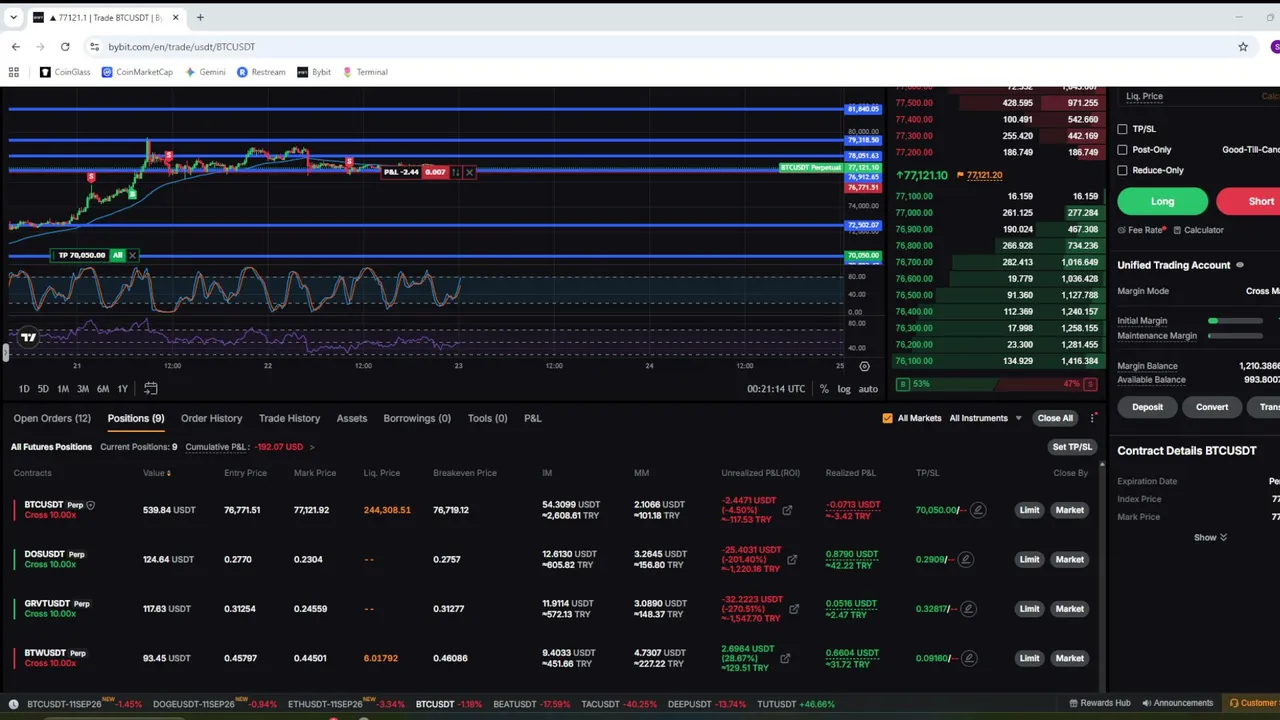This screenshot has height=720, width=1280.
Task: Open the All Instruments dropdown
Action: [x=985, y=418]
